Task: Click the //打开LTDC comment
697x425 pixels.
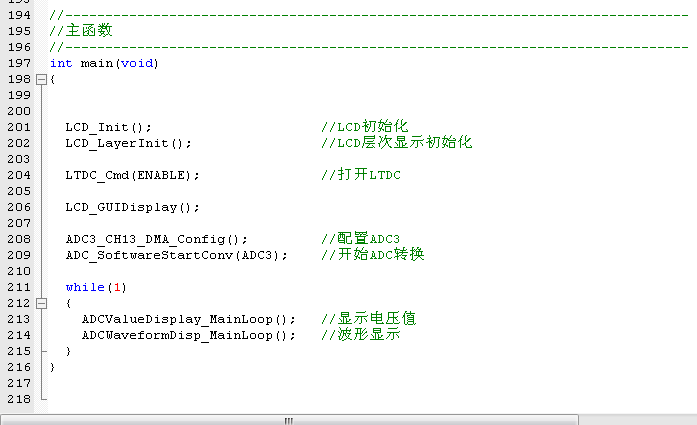Action: pos(361,175)
